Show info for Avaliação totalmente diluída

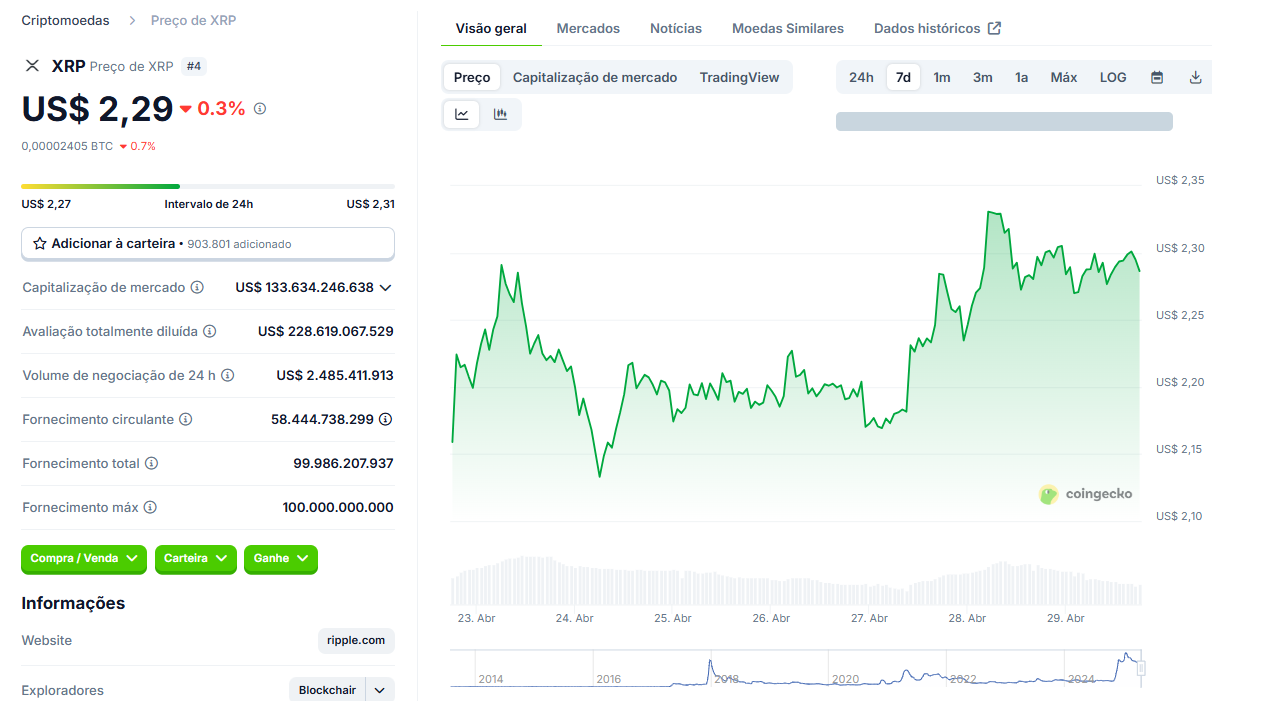pos(209,331)
